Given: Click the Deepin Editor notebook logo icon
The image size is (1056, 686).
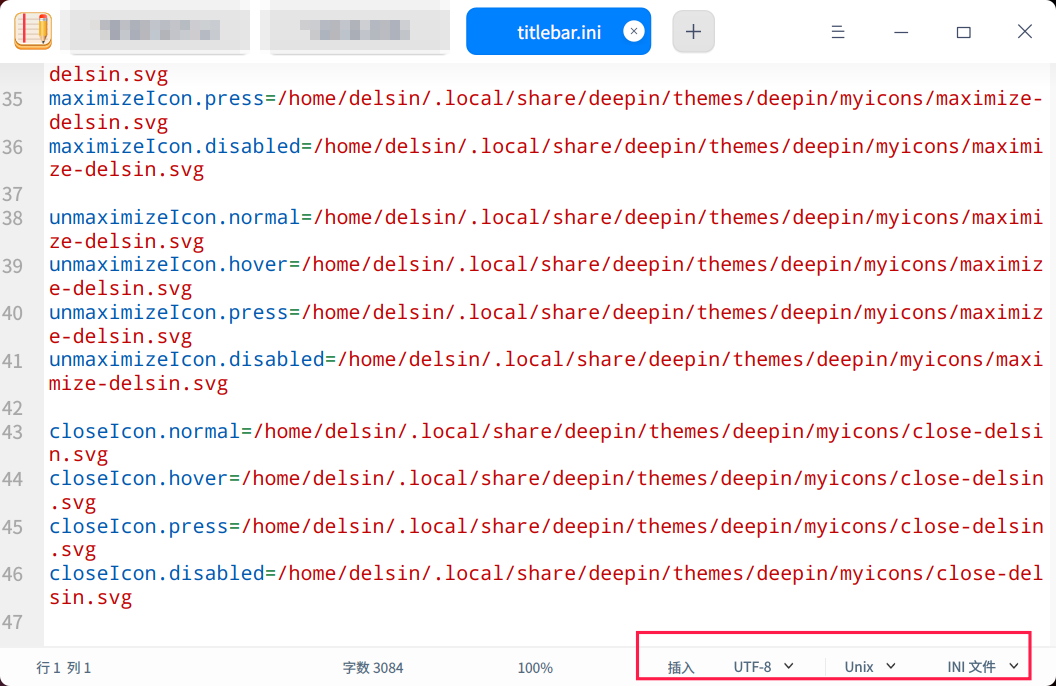Looking at the screenshot, I should (33, 31).
